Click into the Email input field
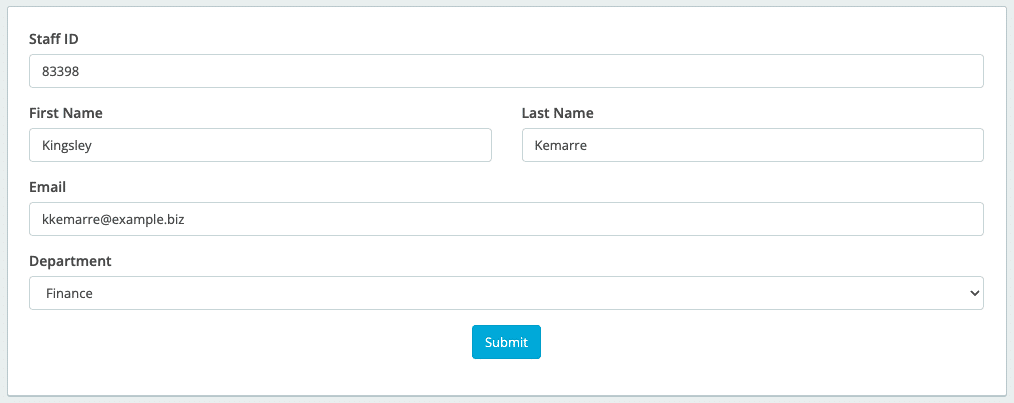Screen dimensions: 1014x403 tap(506, 219)
